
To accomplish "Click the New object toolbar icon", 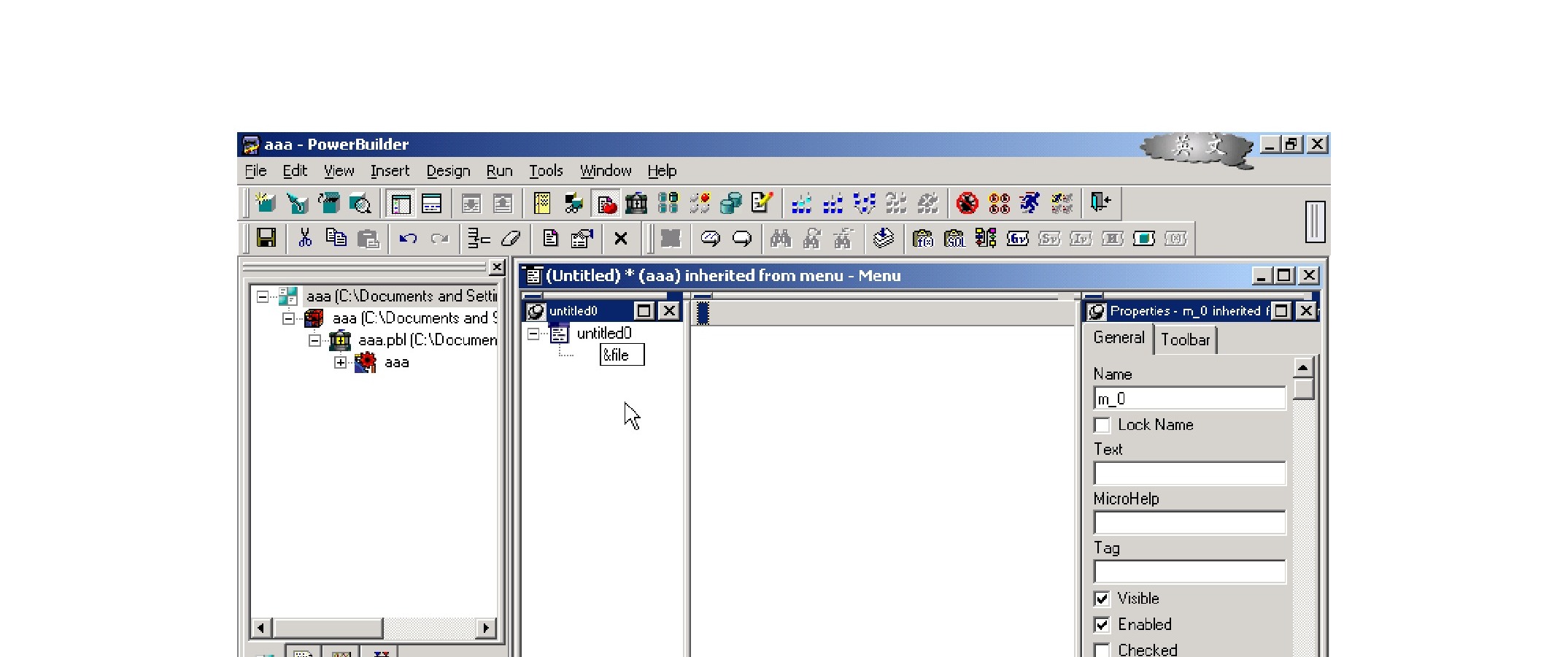I will [265, 203].
